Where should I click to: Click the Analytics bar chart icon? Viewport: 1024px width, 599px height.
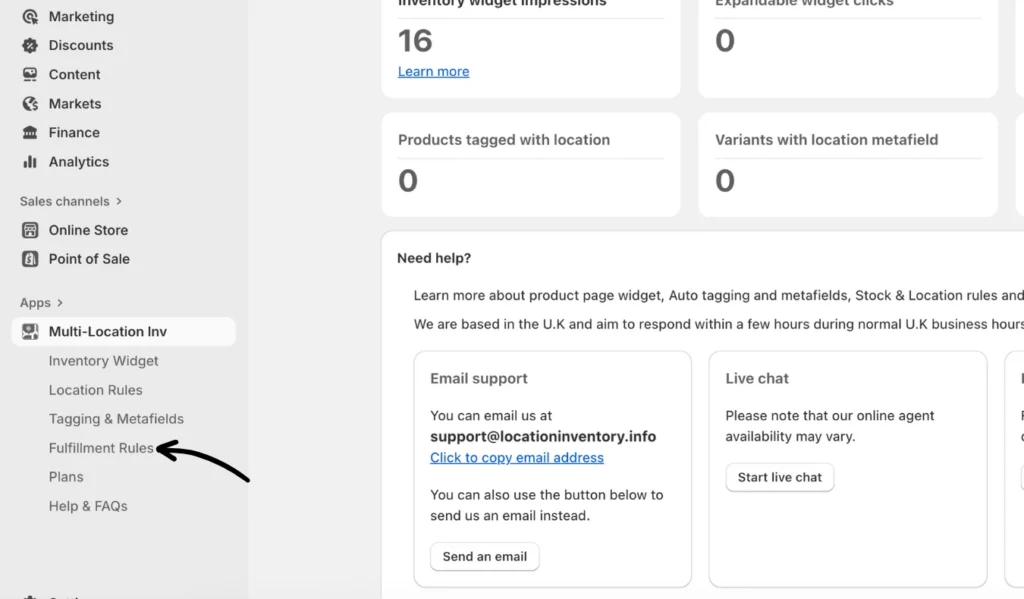pos(30,162)
